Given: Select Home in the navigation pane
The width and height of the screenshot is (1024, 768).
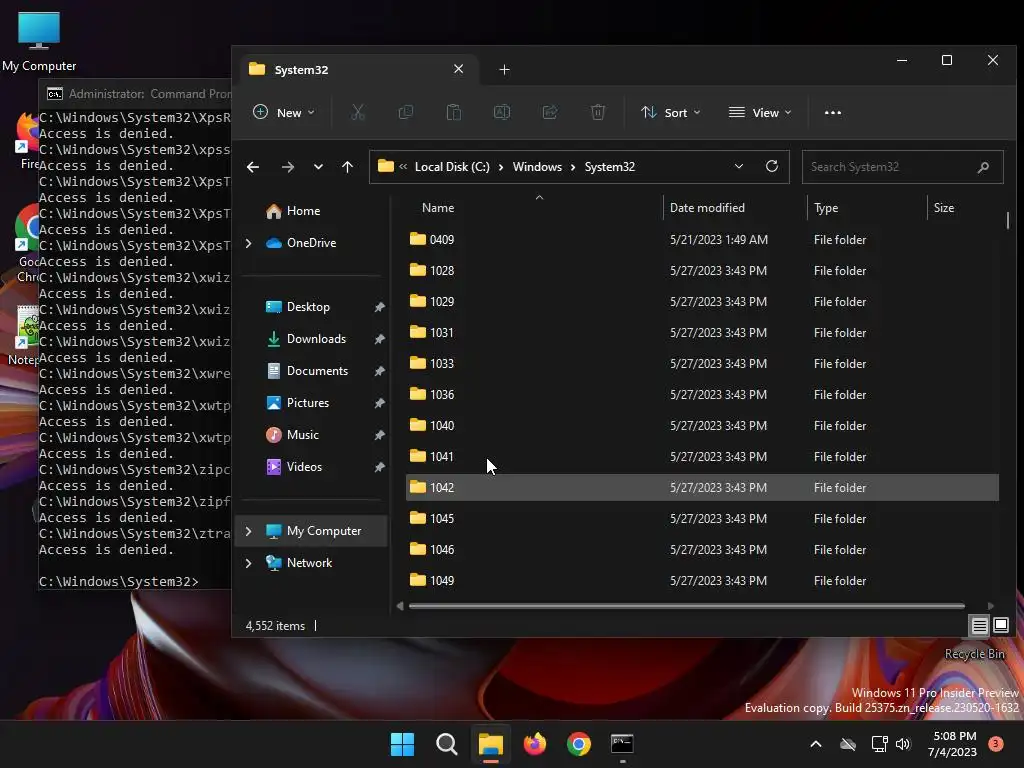Looking at the screenshot, I should [312, 211].
